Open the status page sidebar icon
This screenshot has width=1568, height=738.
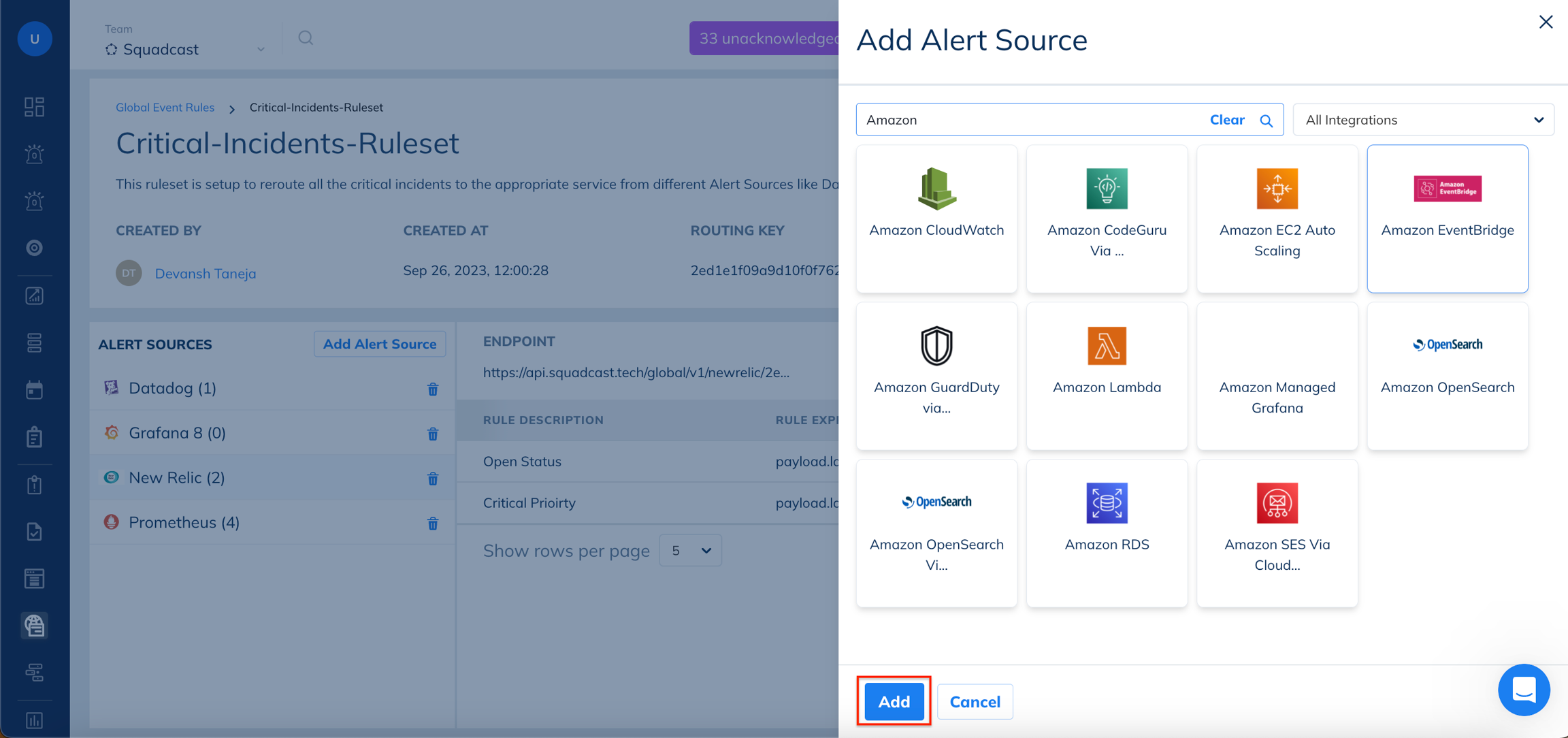click(x=35, y=578)
